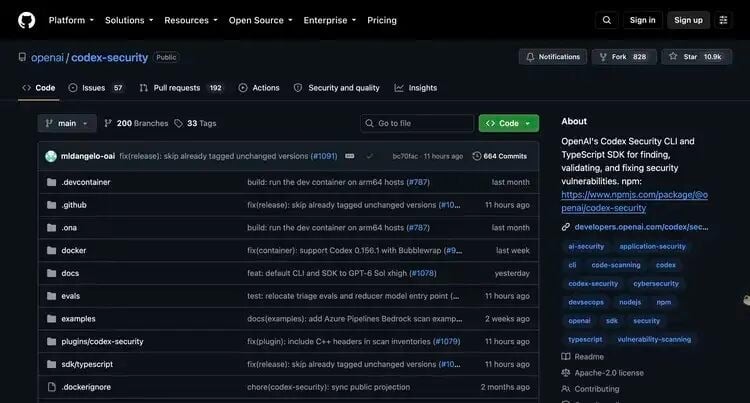
Task: Expand the Open Source menu
Action: [261, 20]
